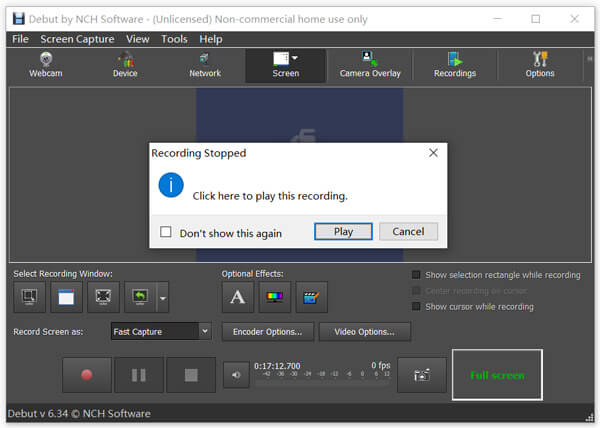This screenshot has width=600, height=428.
Task: Expand the Fast Capture dropdown
Action: tap(204, 332)
